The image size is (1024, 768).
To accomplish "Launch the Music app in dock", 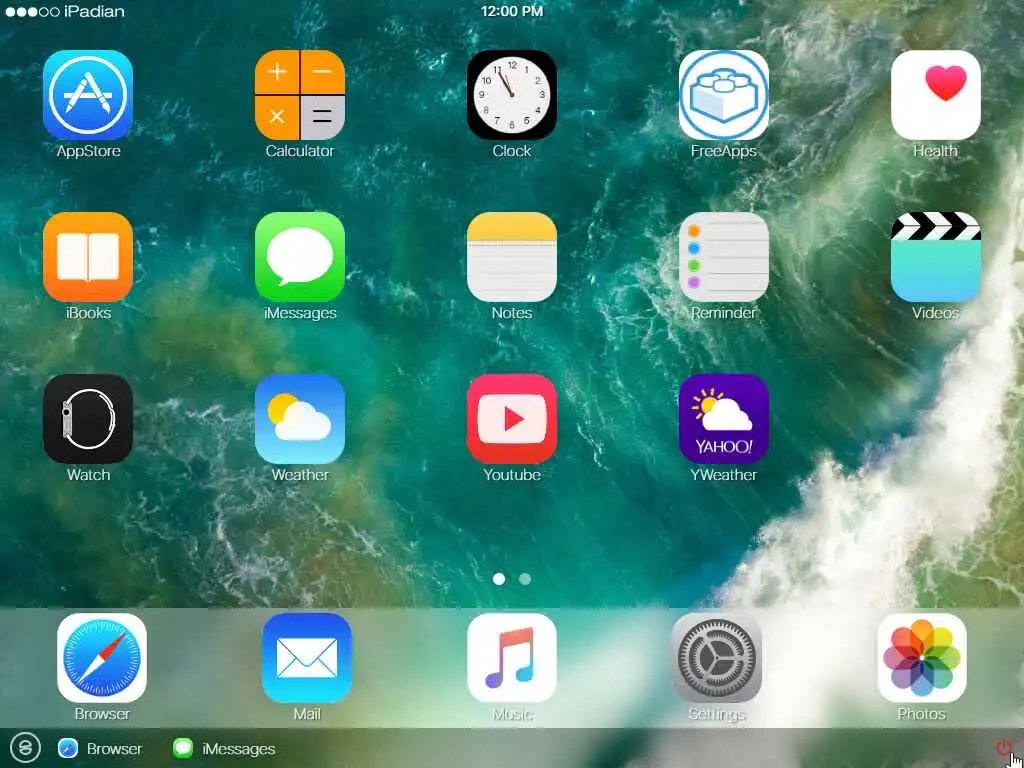I will (x=512, y=658).
